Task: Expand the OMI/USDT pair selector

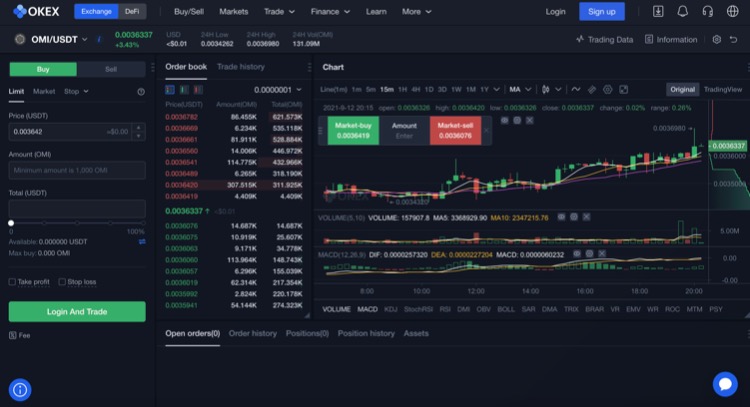Action: pos(85,39)
